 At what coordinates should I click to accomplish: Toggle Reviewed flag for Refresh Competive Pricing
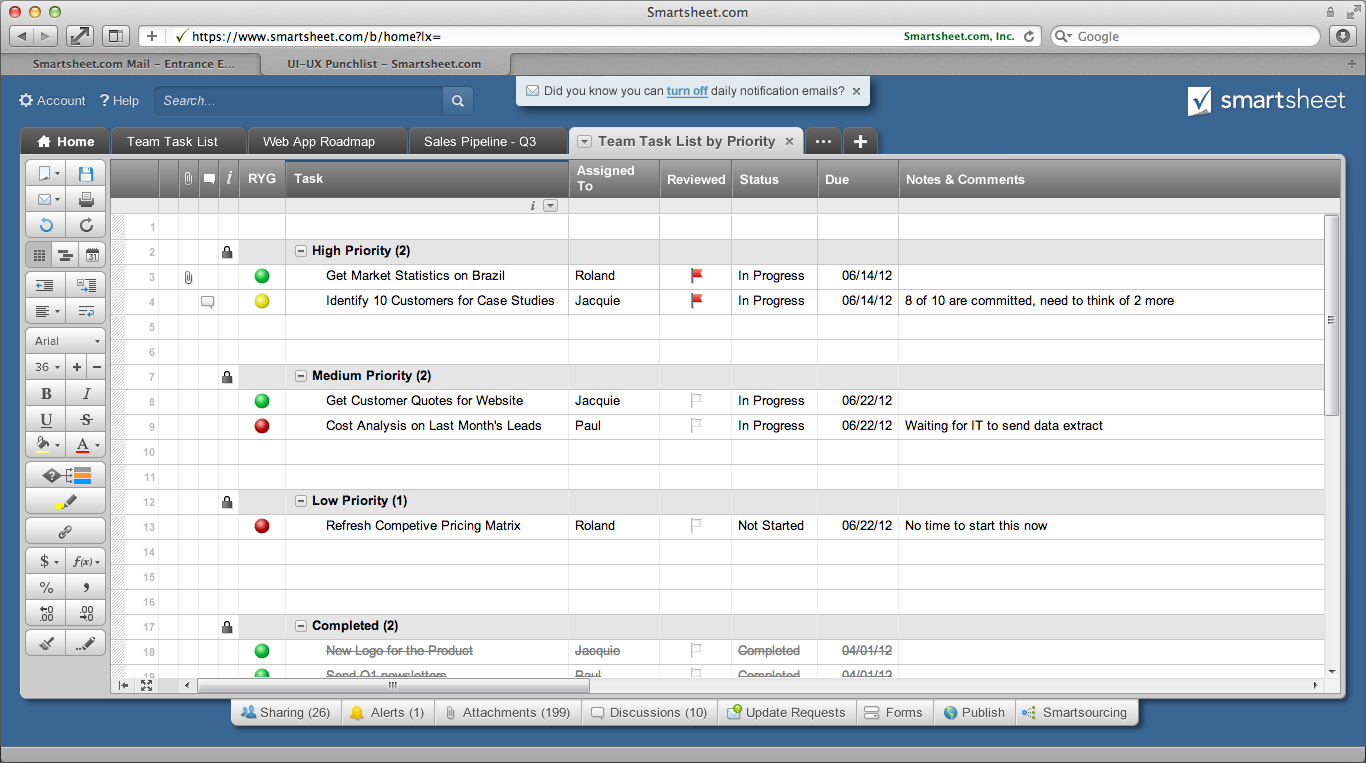click(697, 526)
